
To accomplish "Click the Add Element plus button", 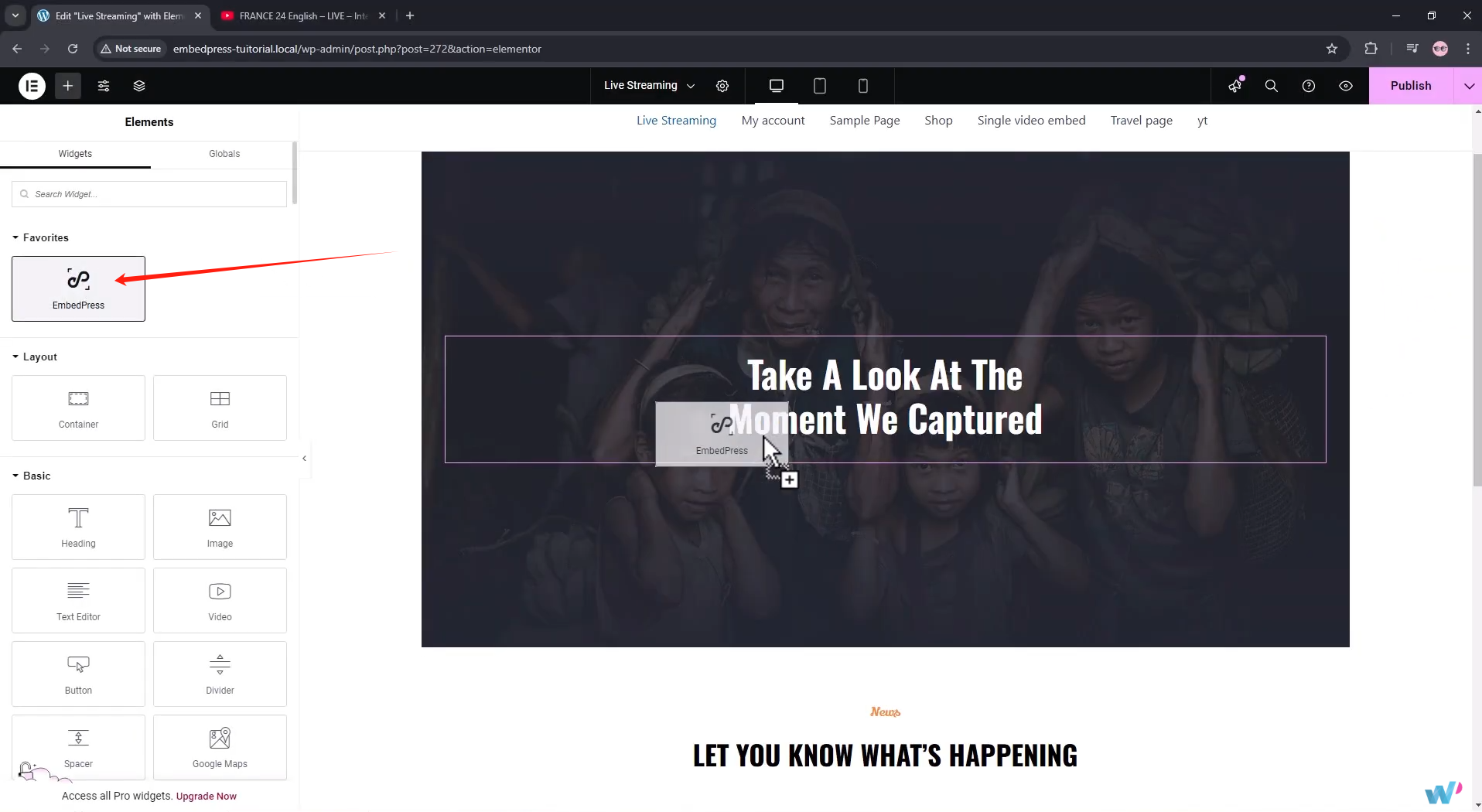I will (68, 86).
